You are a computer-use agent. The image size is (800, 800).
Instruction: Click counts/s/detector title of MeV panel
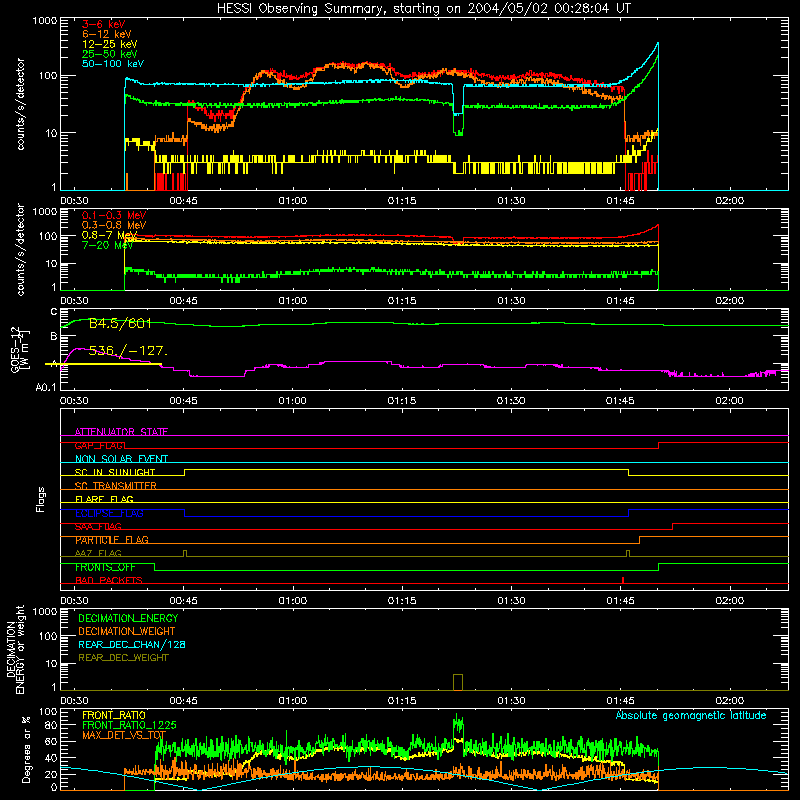pyautogui.click(x=20, y=249)
